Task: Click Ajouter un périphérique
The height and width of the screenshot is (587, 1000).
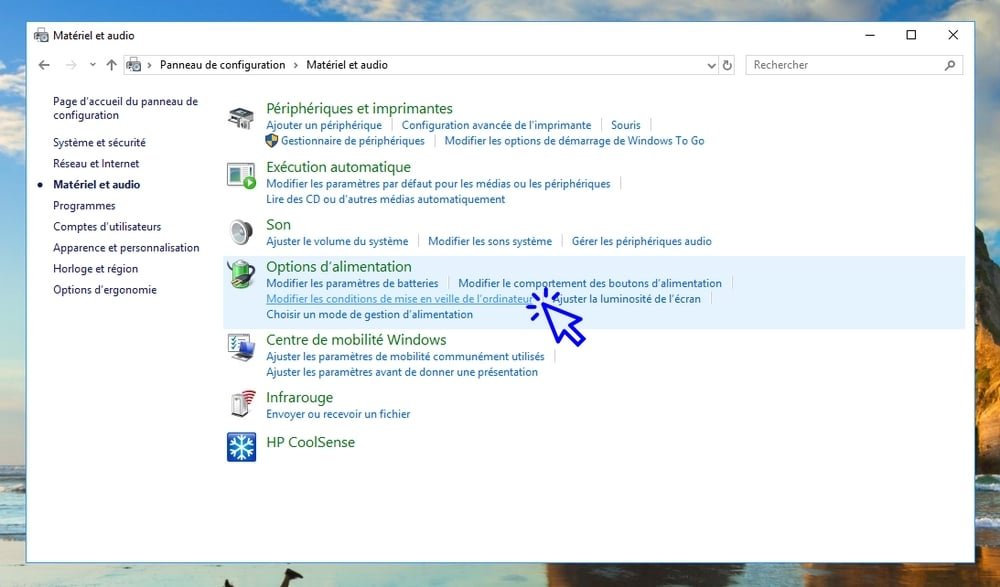Action: [x=324, y=125]
